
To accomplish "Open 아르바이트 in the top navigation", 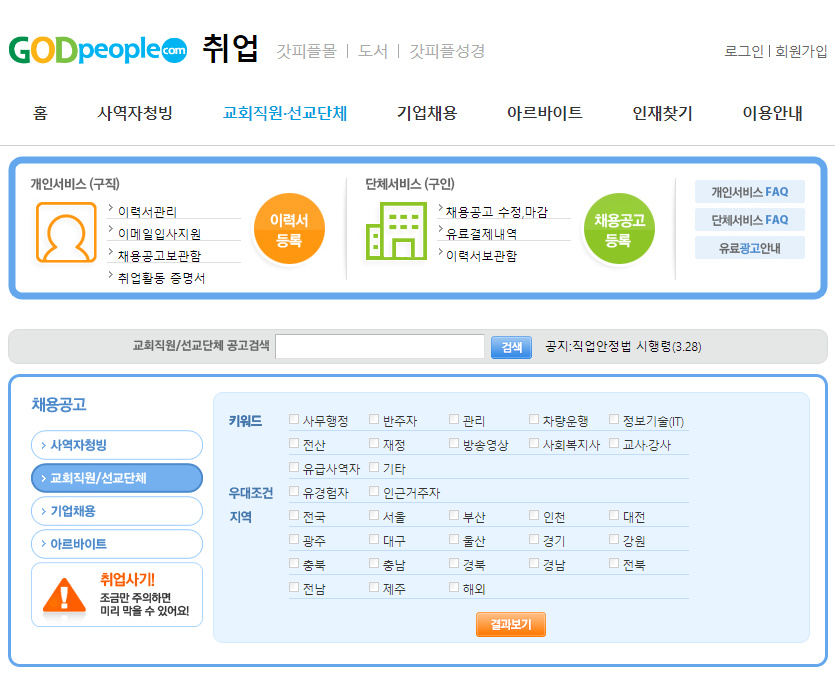I will [x=545, y=113].
